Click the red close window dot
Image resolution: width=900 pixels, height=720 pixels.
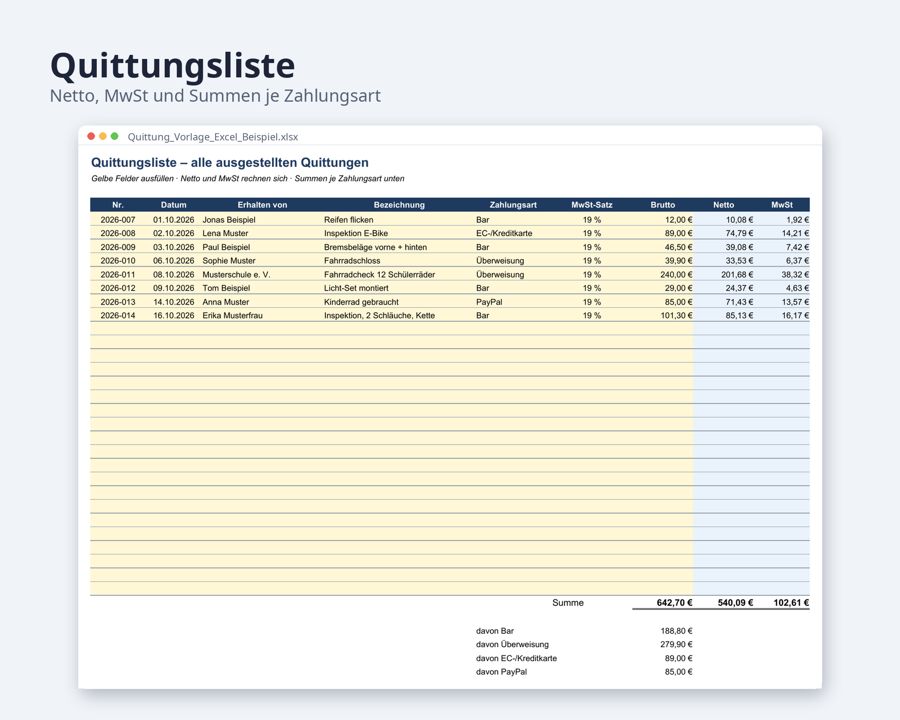91,136
